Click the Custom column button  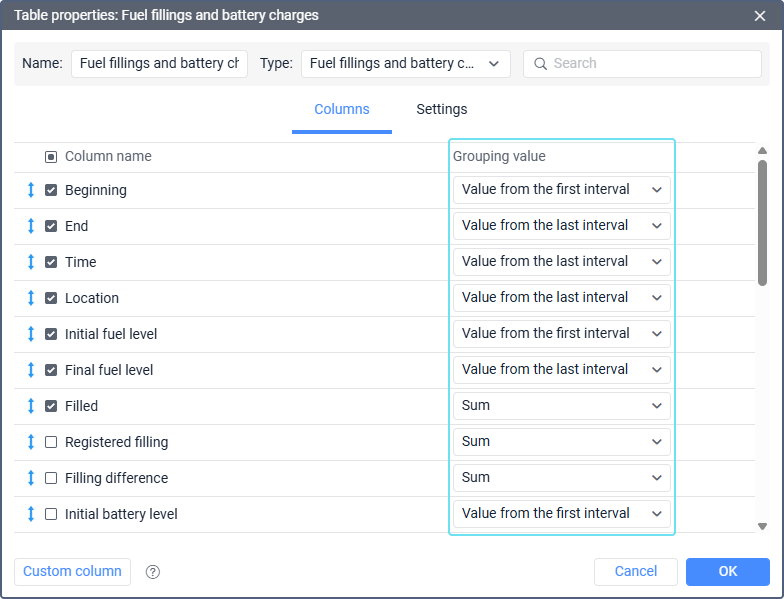coord(72,572)
